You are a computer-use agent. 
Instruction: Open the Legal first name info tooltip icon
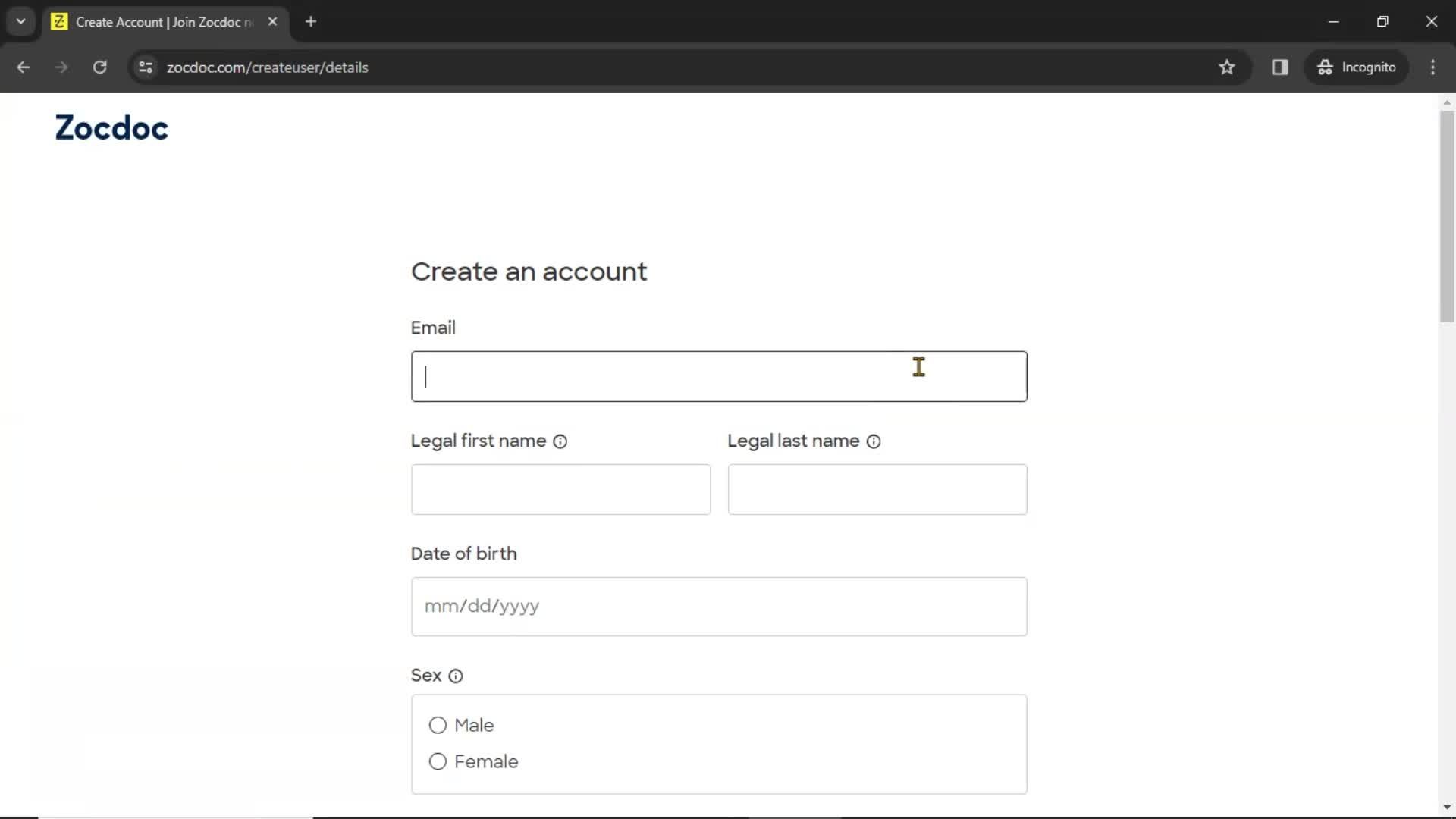(560, 441)
